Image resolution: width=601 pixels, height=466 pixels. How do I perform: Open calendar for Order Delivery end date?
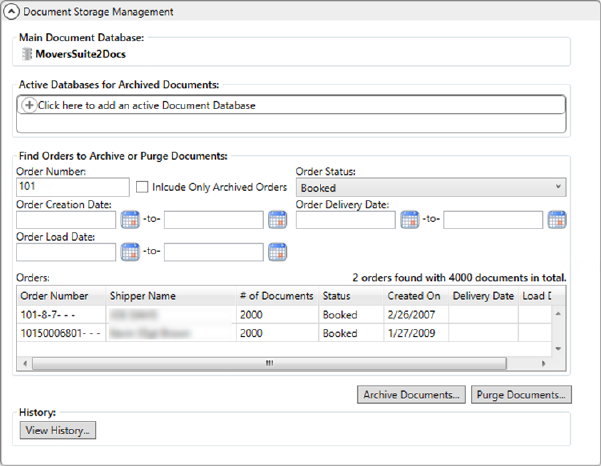pos(556,220)
